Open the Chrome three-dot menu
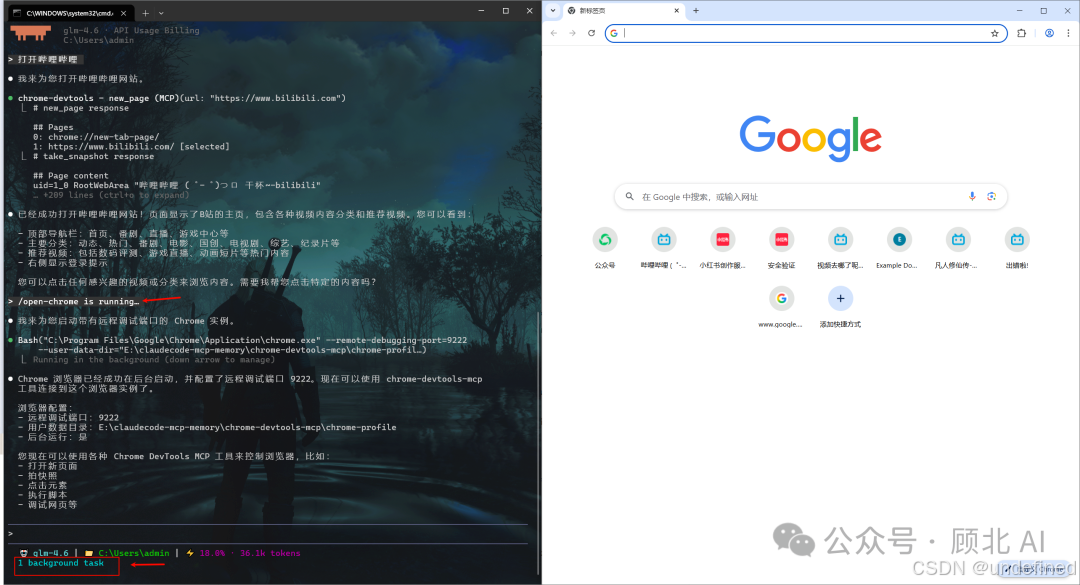The width and height of the screenshot is (1080, 585). (x=1068, y=33)
